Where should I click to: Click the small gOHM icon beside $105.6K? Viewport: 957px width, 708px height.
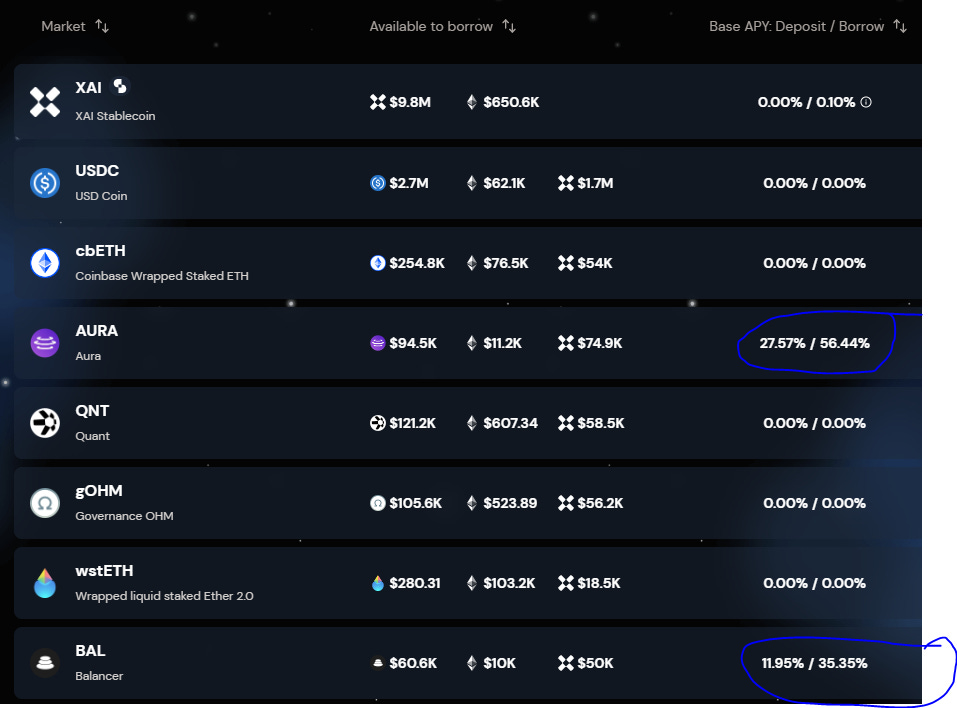pos(378,503)
